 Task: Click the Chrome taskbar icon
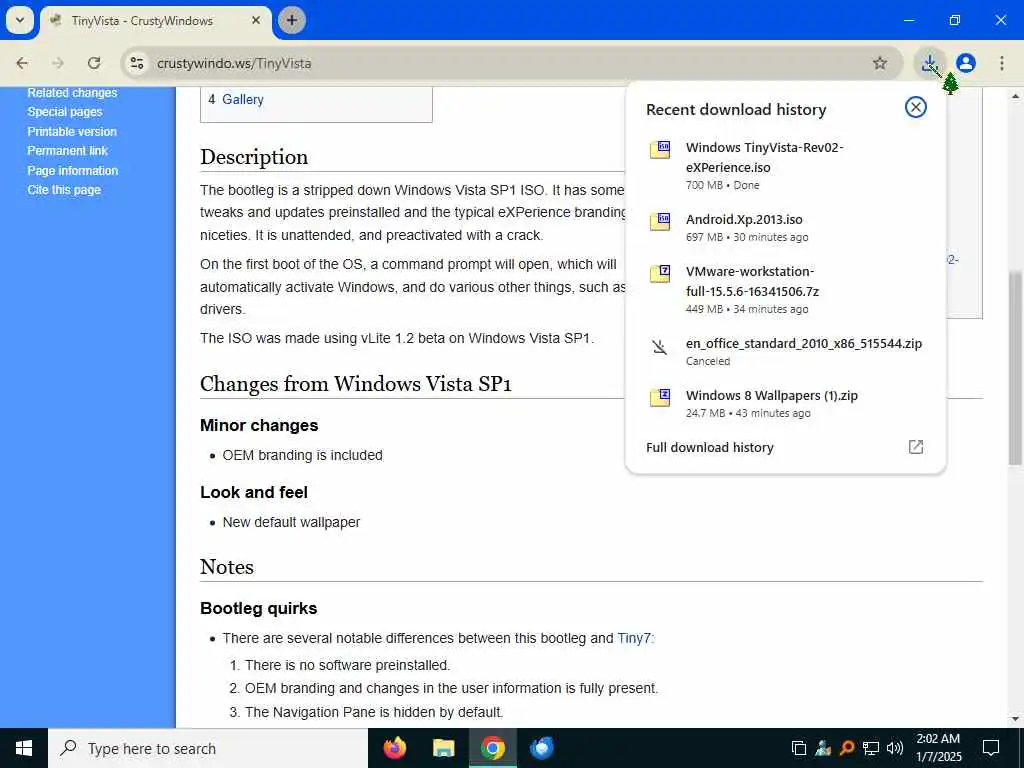pyautogui.click(x=492, y=748)
